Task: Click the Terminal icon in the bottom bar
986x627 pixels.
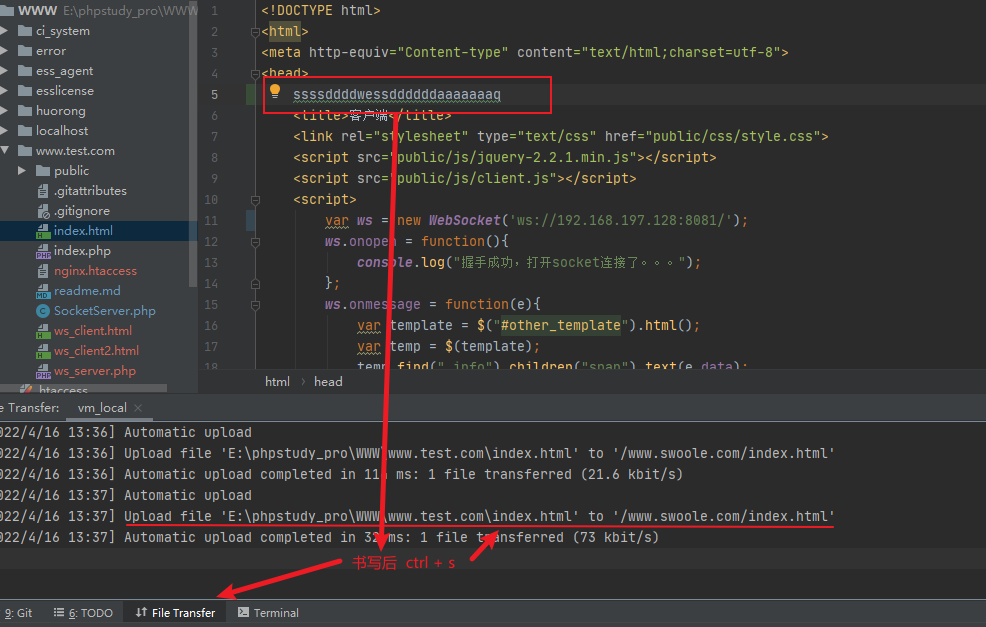Action: tap(244, 612)
